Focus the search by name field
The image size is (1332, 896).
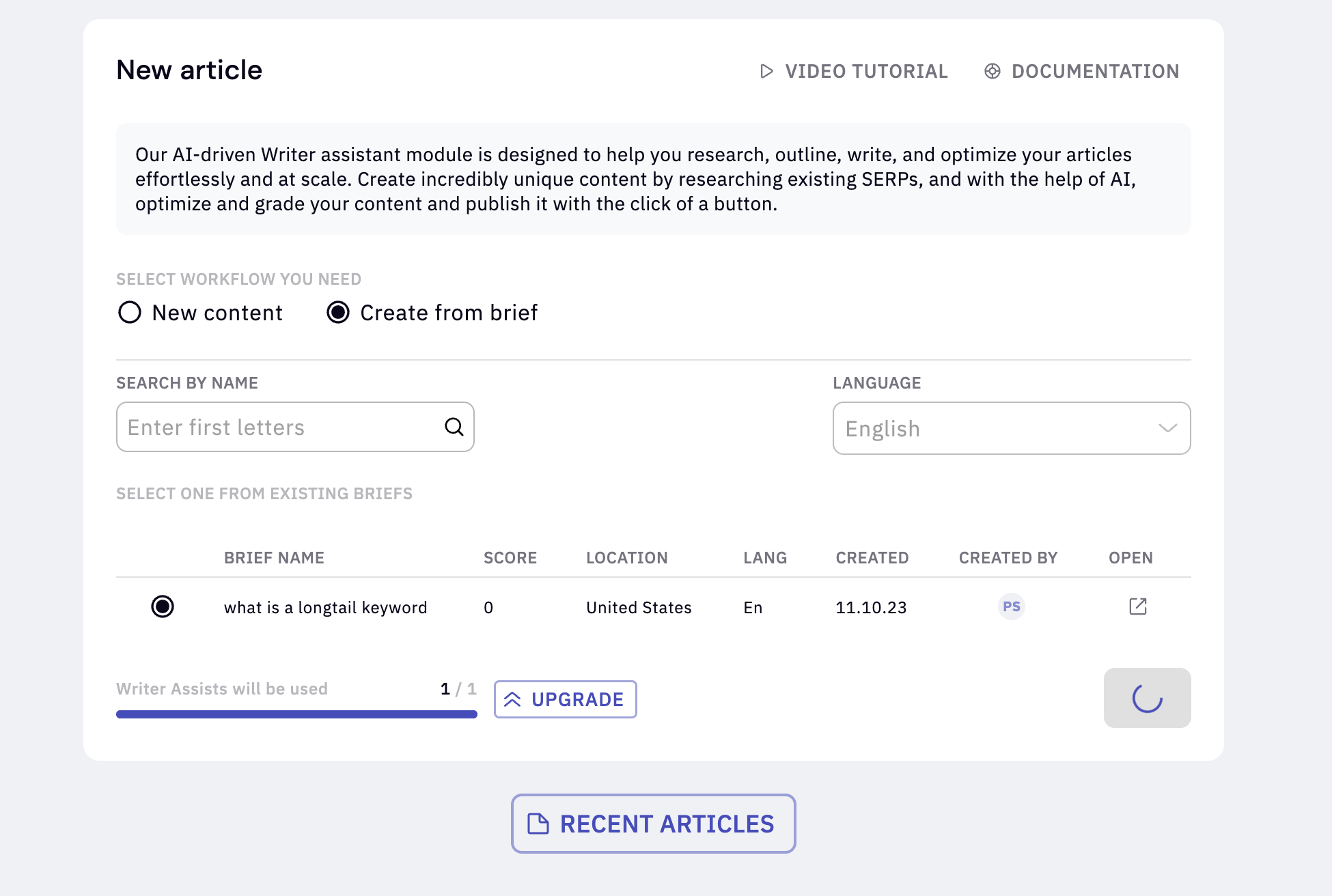pos(295,427)
